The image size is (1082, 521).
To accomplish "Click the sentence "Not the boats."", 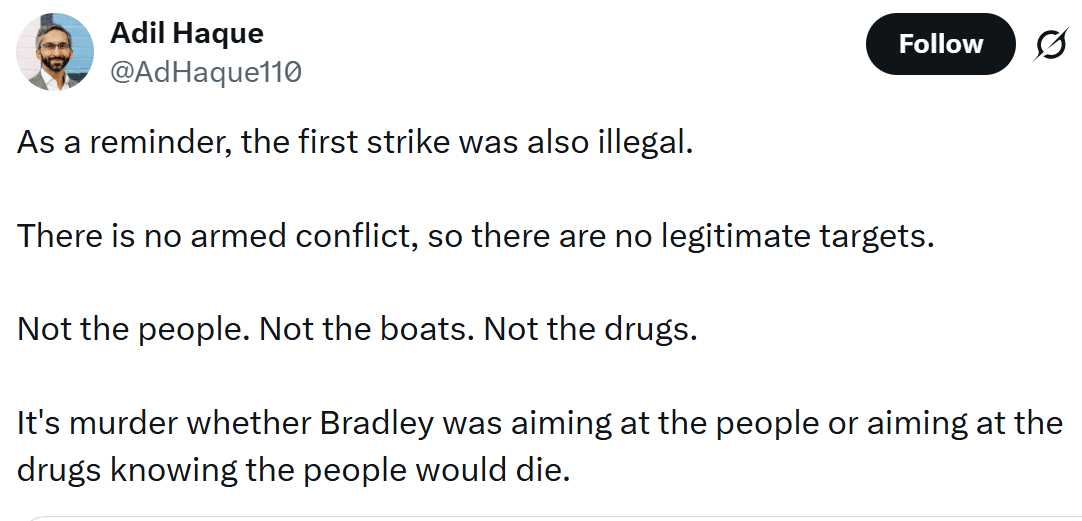I will click(366, 330).
